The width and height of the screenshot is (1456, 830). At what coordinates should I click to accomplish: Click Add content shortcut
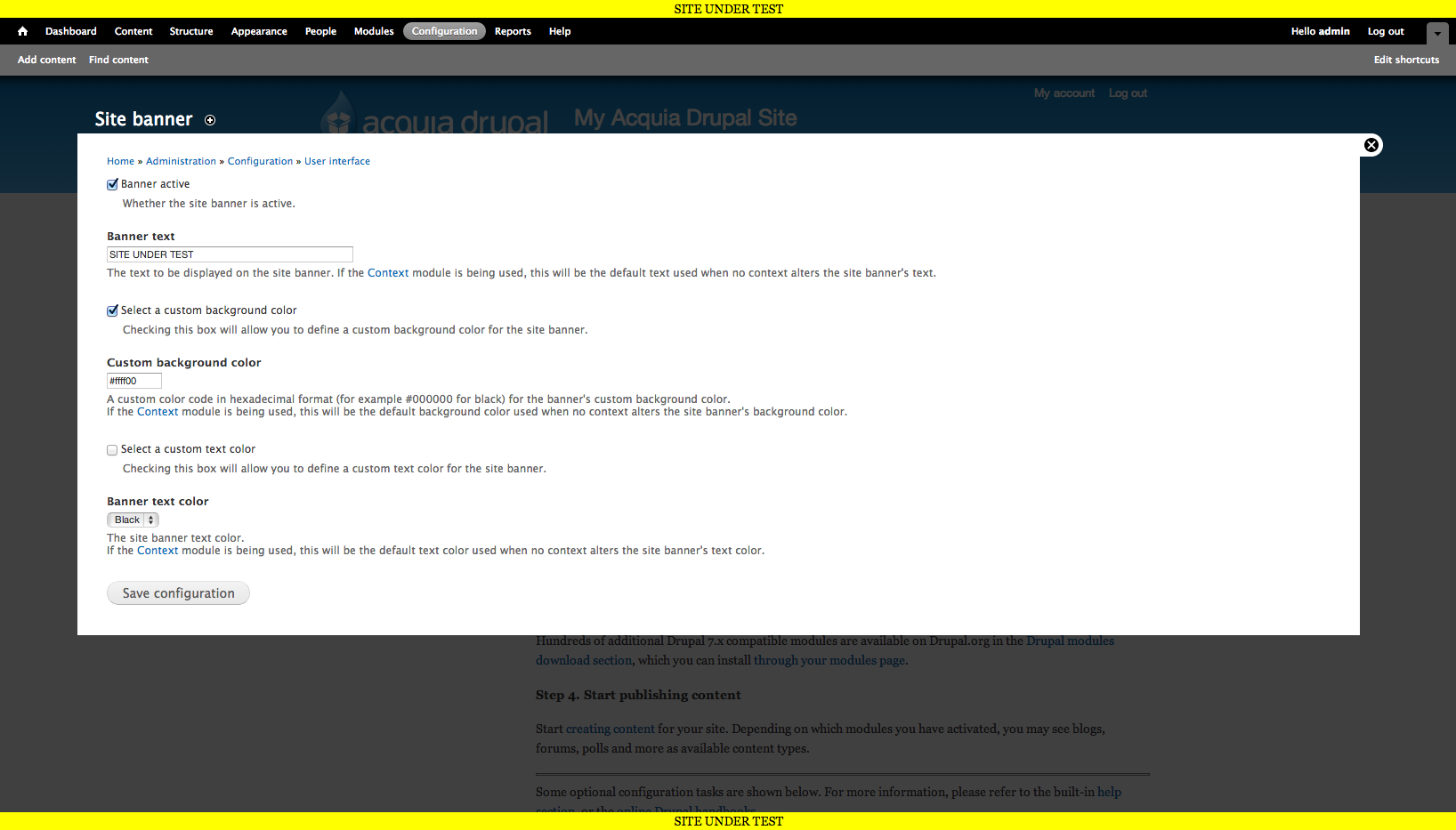pyautogui.click(x=46, y=60)
